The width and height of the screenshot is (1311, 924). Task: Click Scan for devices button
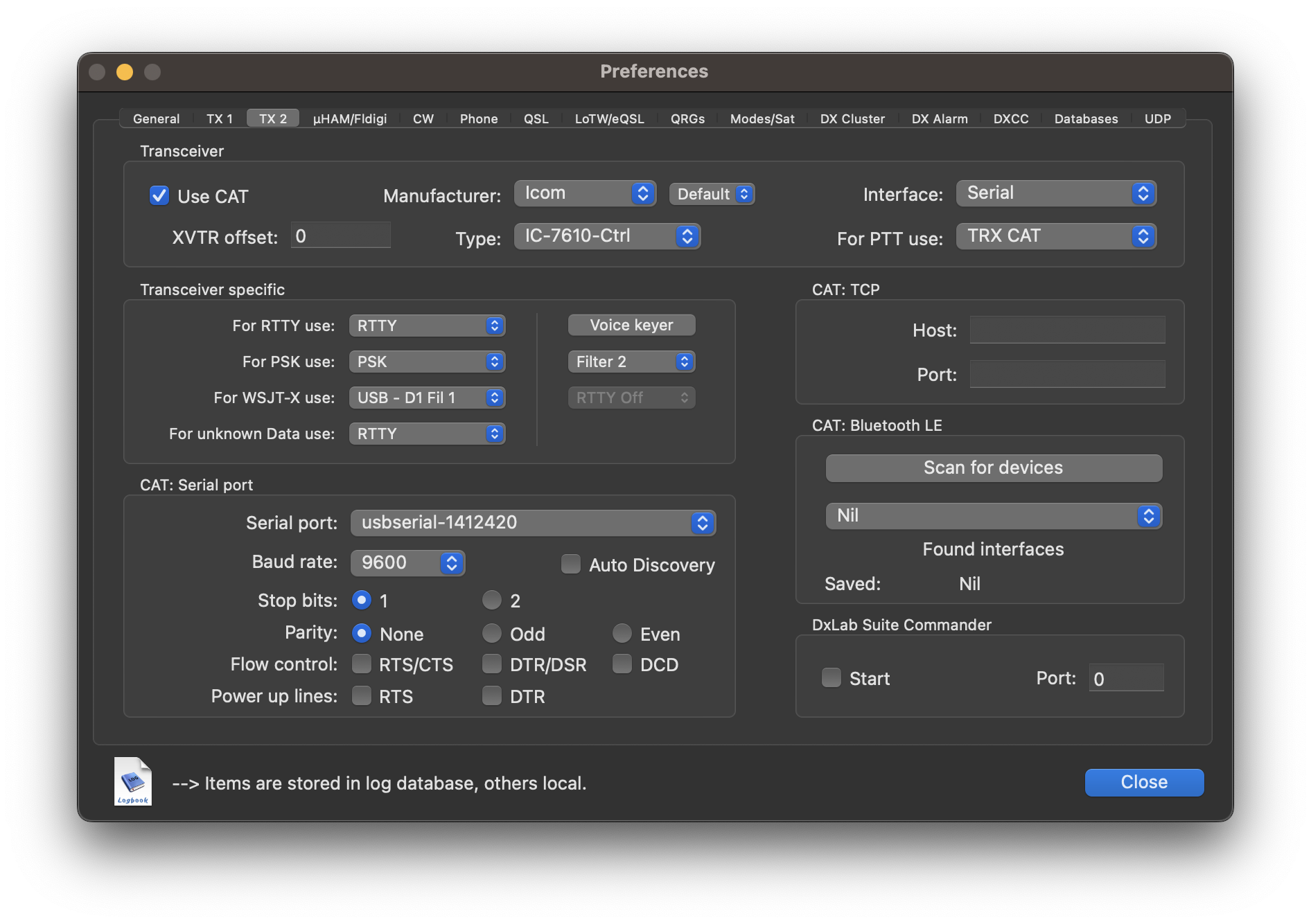(x=993, y=468)
